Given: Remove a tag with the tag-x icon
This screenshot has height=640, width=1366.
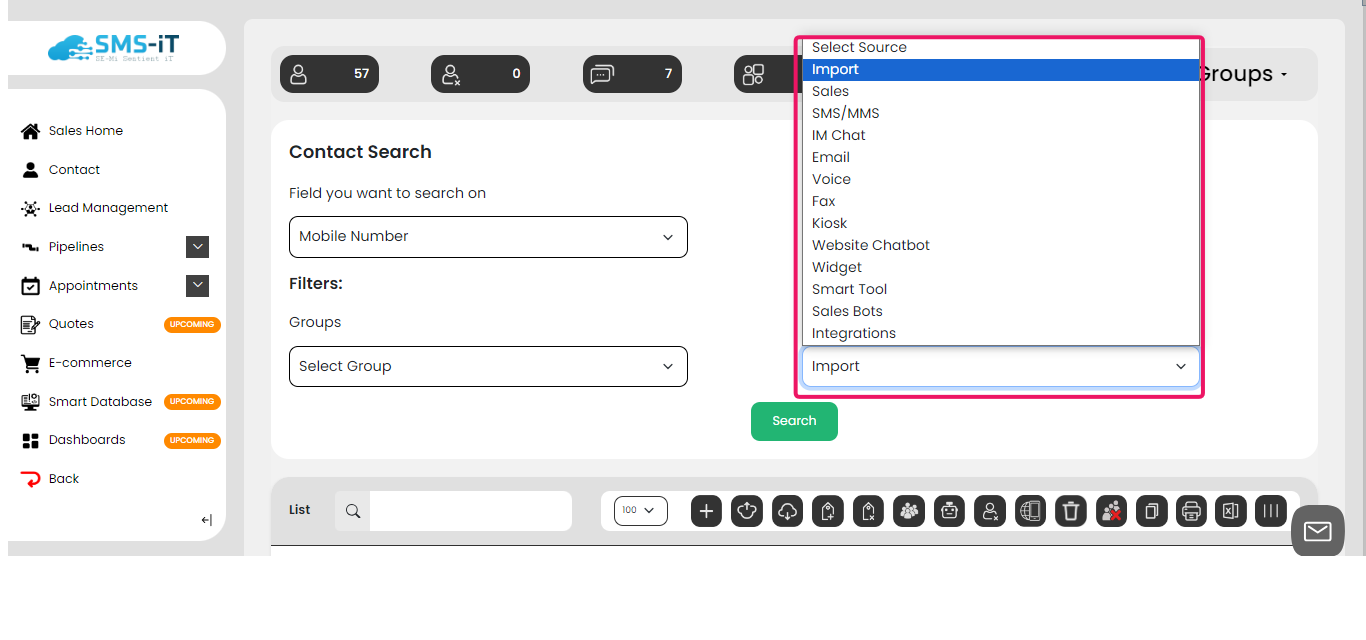Looking at the screenshot, I should [868, 511].
